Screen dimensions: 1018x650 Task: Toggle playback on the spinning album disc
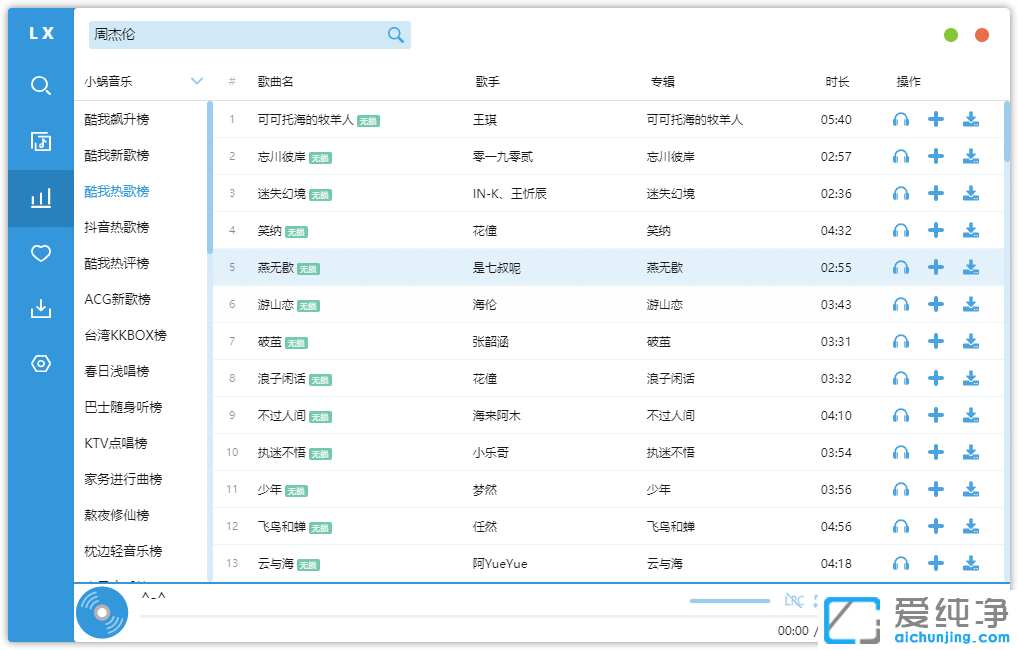(101, 612)
